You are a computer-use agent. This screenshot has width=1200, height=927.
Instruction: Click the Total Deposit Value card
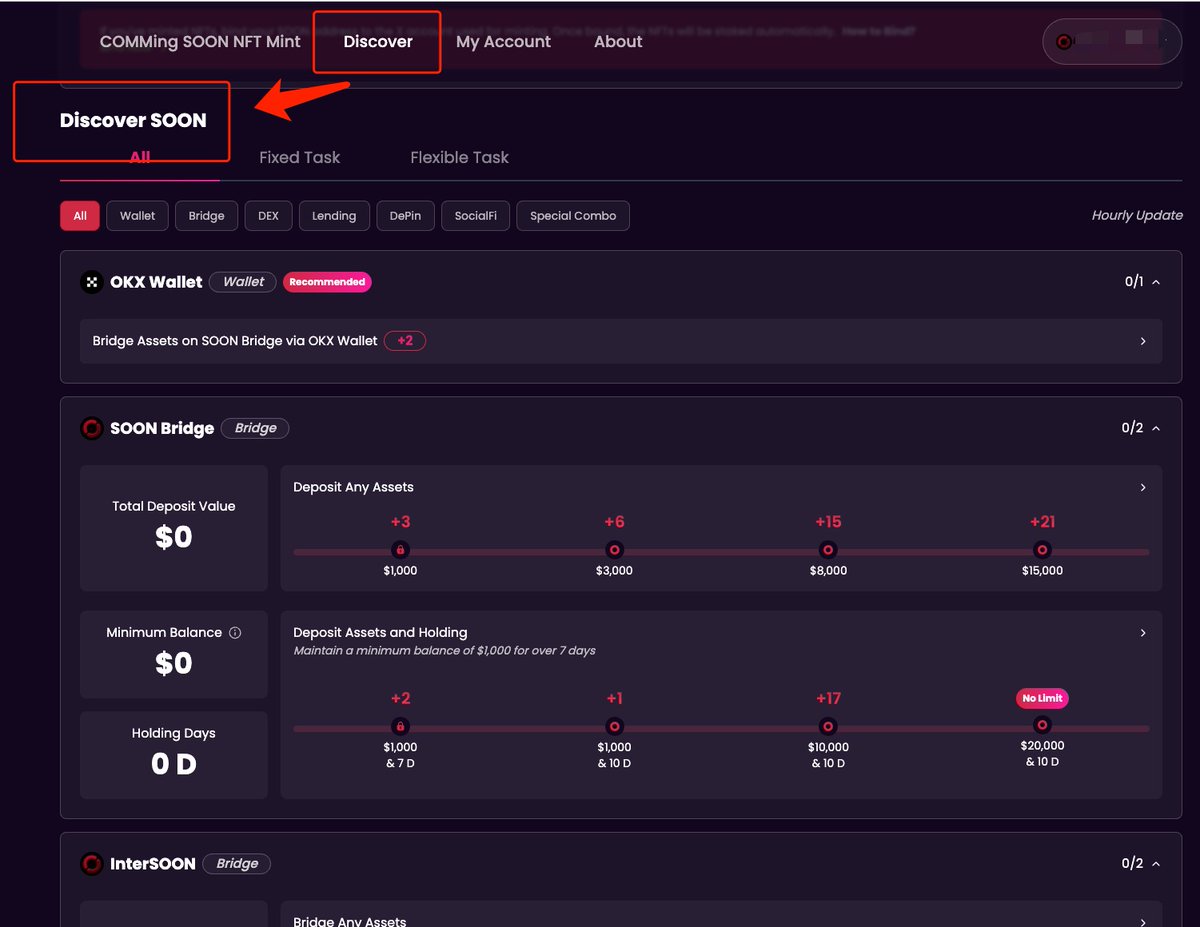coord(174,528)
